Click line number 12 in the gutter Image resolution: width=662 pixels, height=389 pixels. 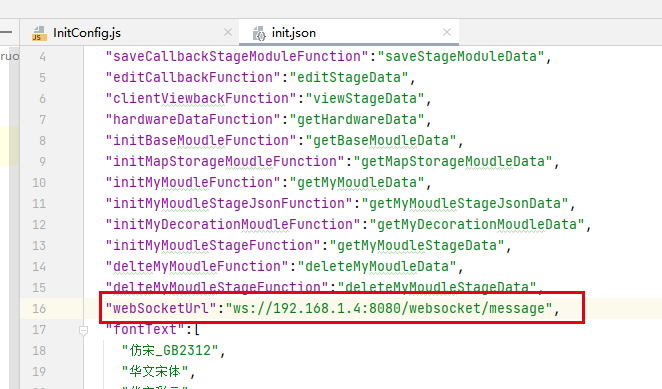pyautogui.click(x=39, y=225)
